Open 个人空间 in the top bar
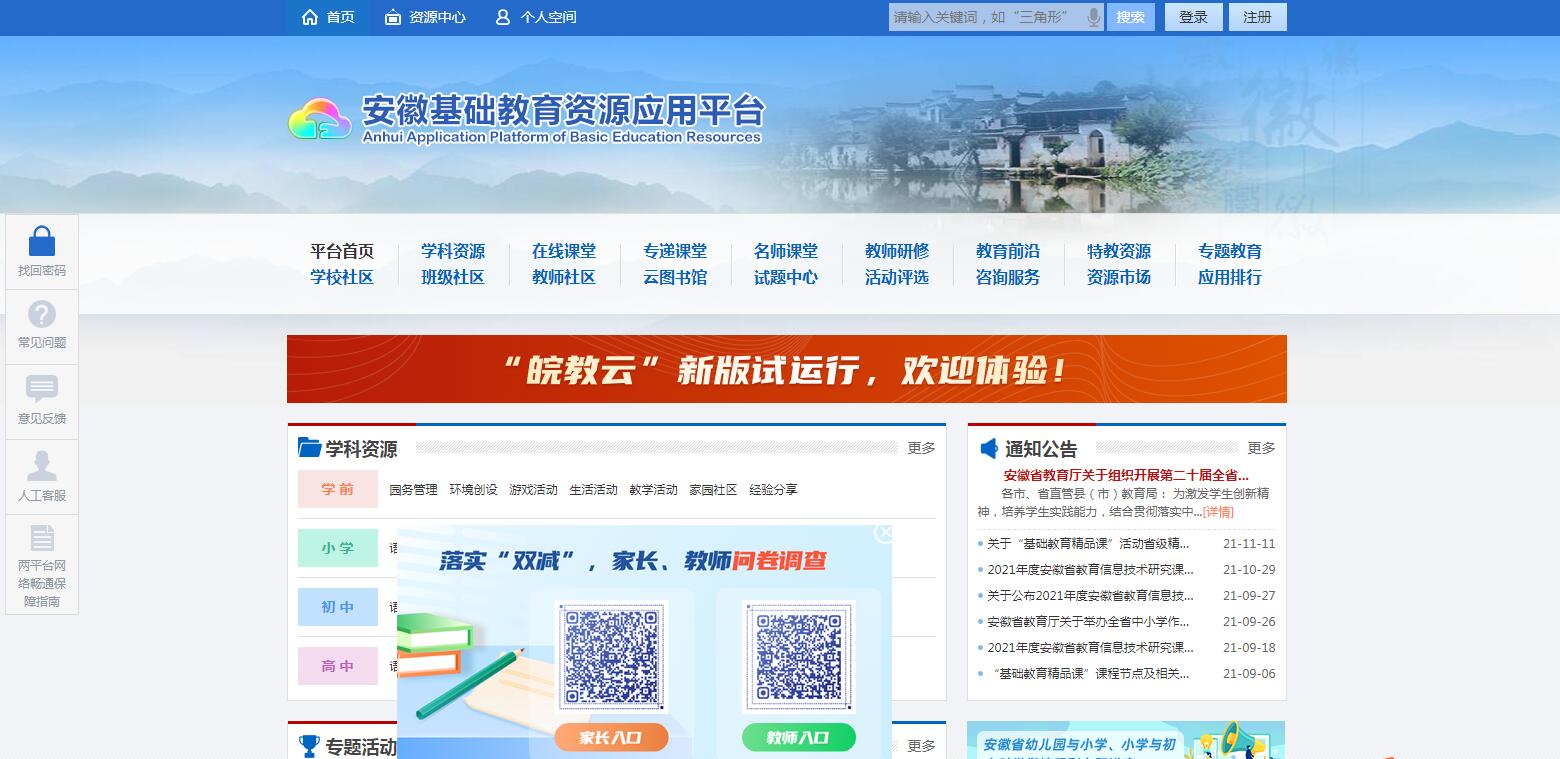Viewport: 1560px width, 759px height. click(x=536, y=17)
